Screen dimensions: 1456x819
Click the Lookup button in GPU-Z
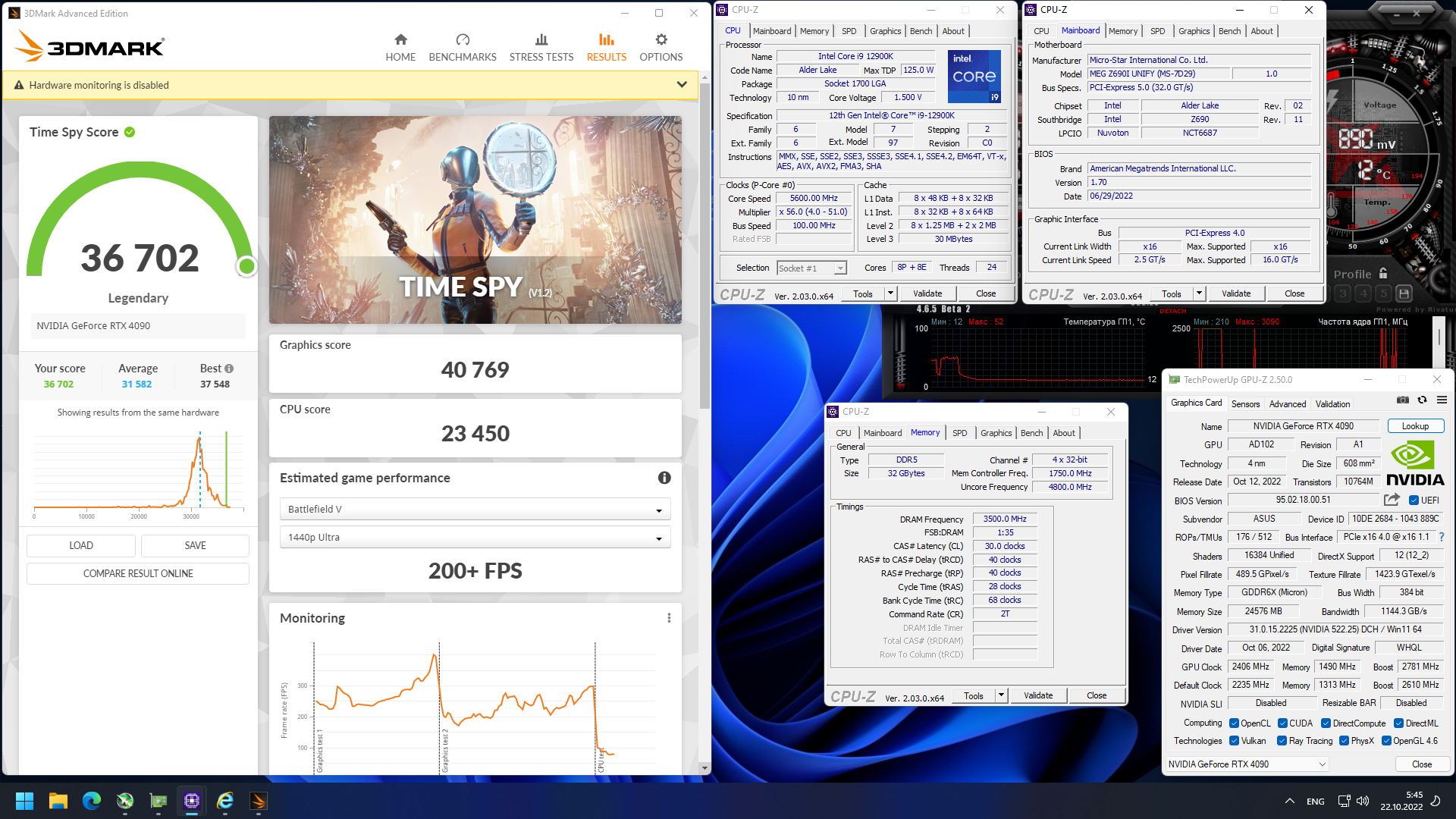(x=1415, y=426)
